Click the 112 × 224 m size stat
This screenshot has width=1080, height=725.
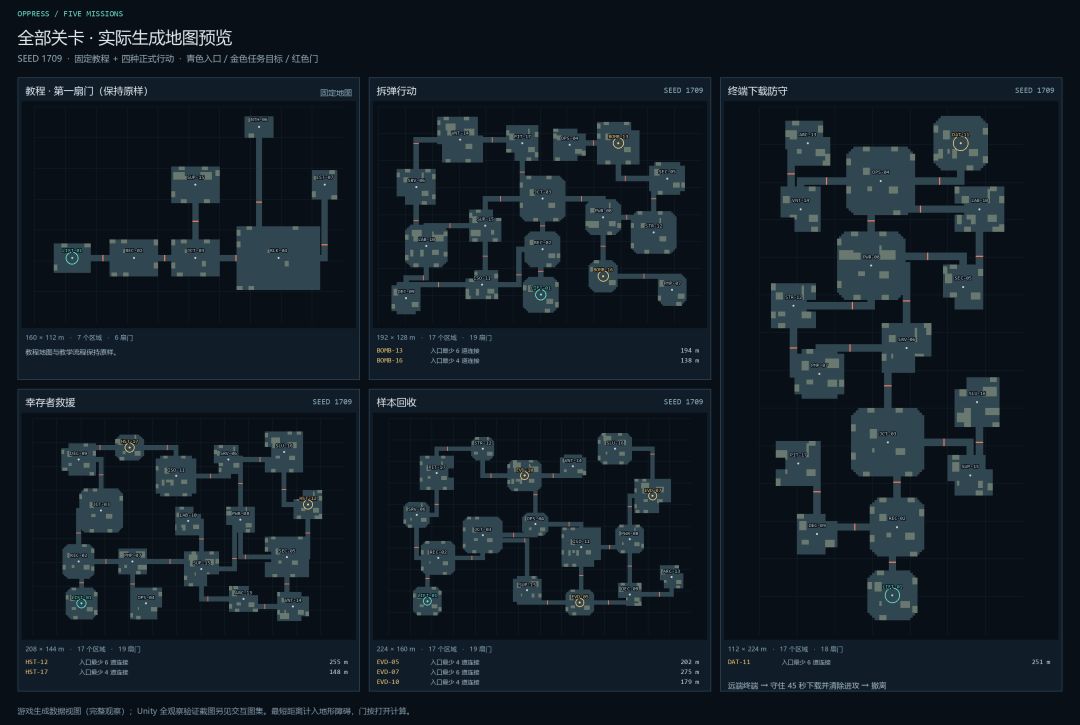[747, 649]
